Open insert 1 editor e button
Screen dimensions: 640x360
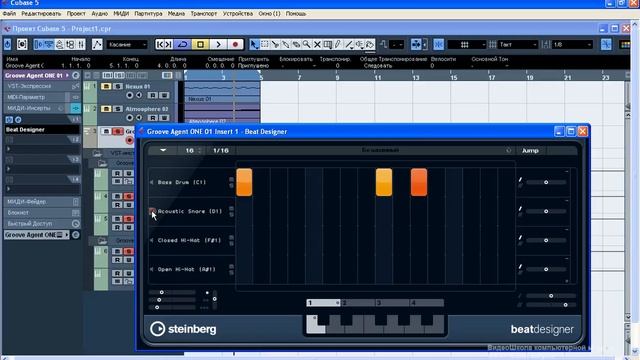[x=18, y=120]
